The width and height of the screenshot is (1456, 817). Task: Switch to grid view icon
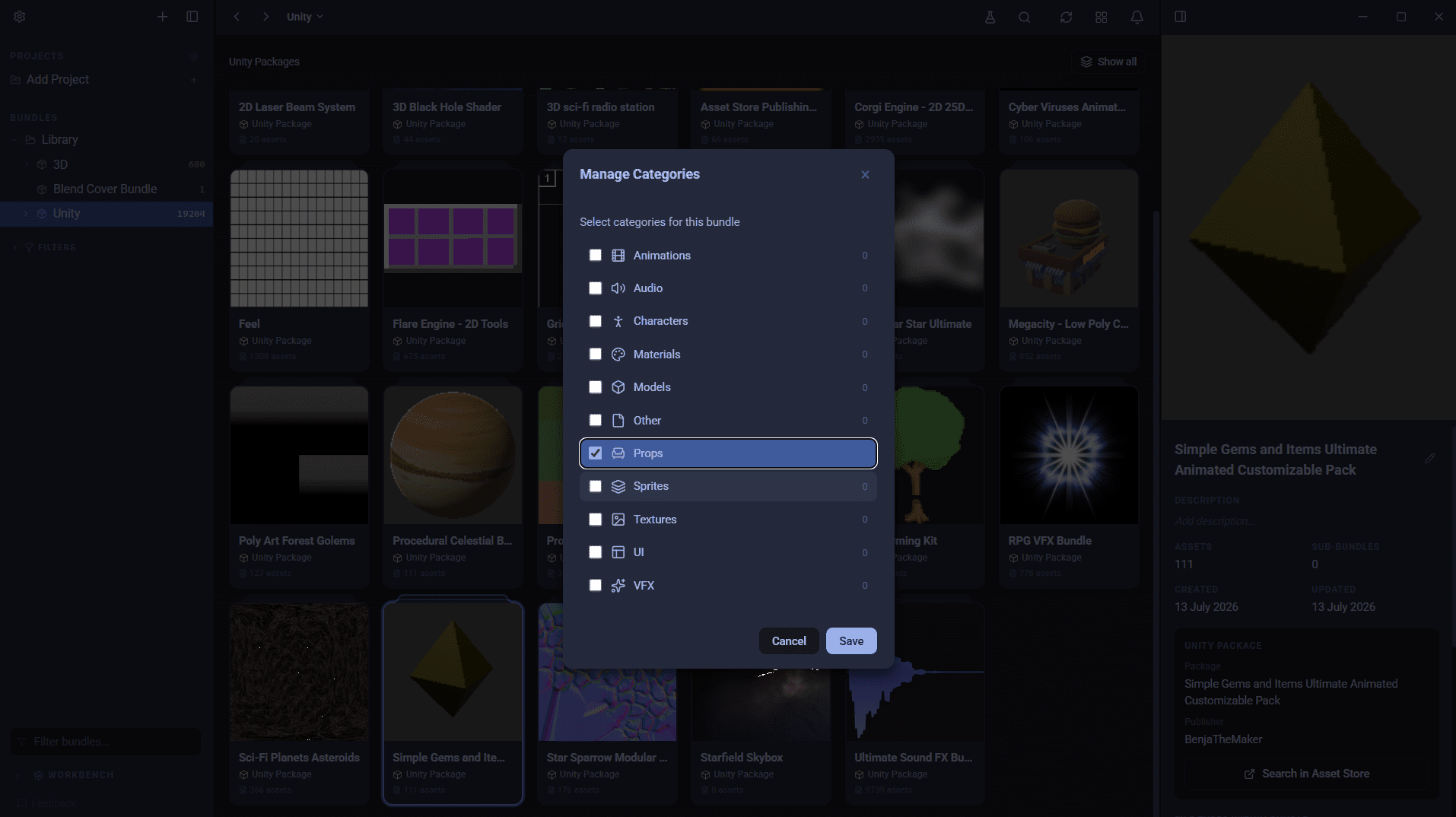[1102, 17]
